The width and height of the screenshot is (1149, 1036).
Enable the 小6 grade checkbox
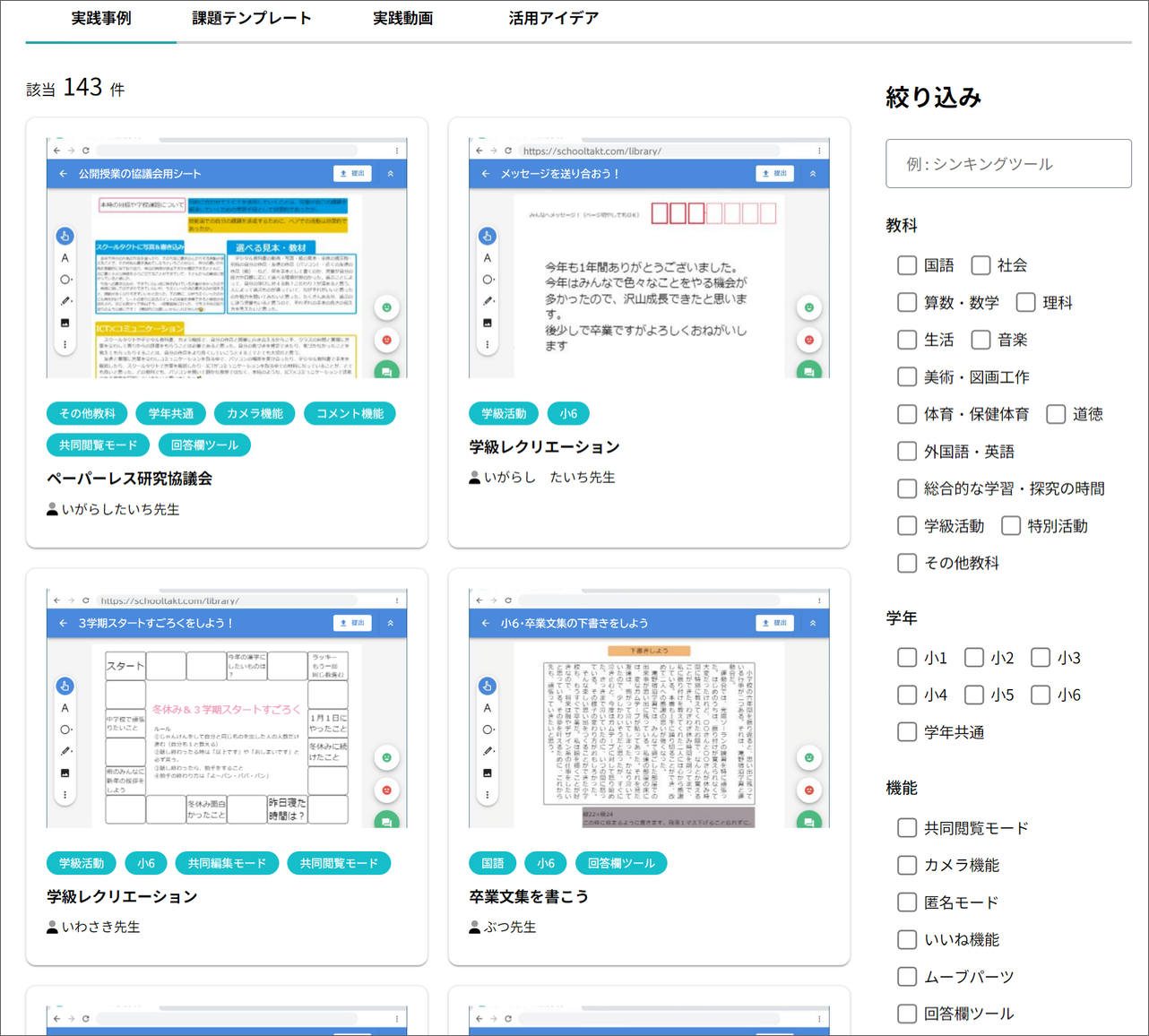point(1040,695)
